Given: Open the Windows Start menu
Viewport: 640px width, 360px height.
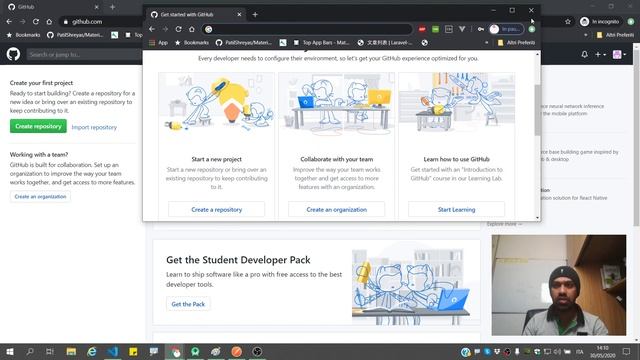Looking at the screenshot, I should pos(9,351).
